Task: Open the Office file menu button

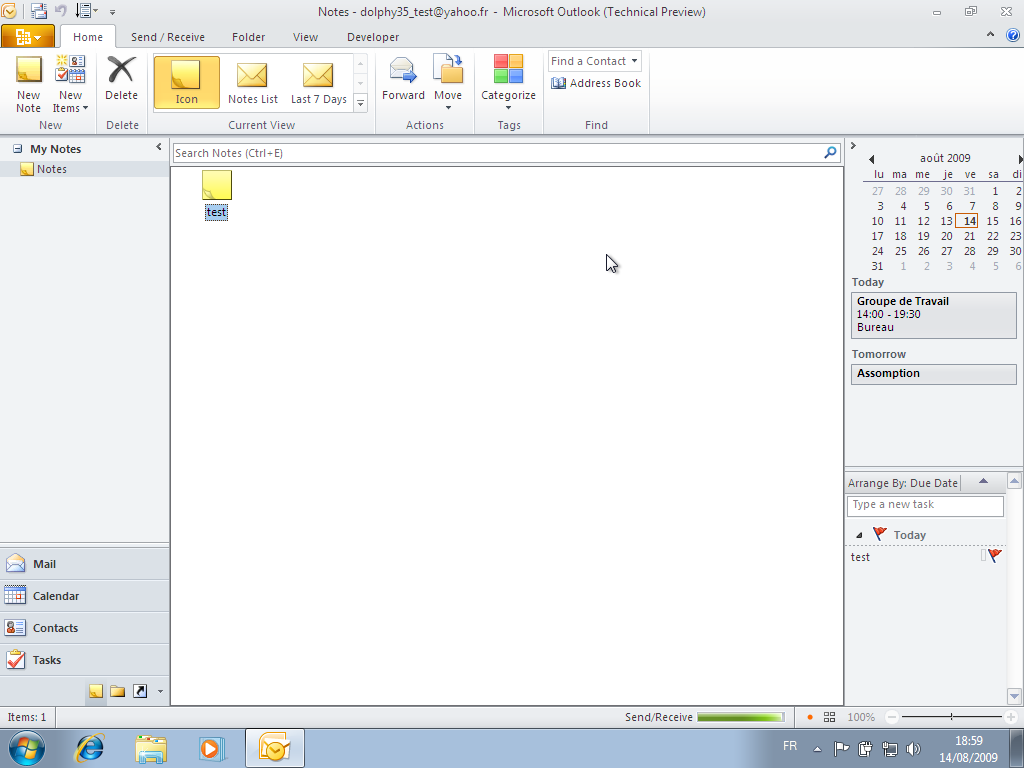Action: pyautogui.click(x=27, y=37)
